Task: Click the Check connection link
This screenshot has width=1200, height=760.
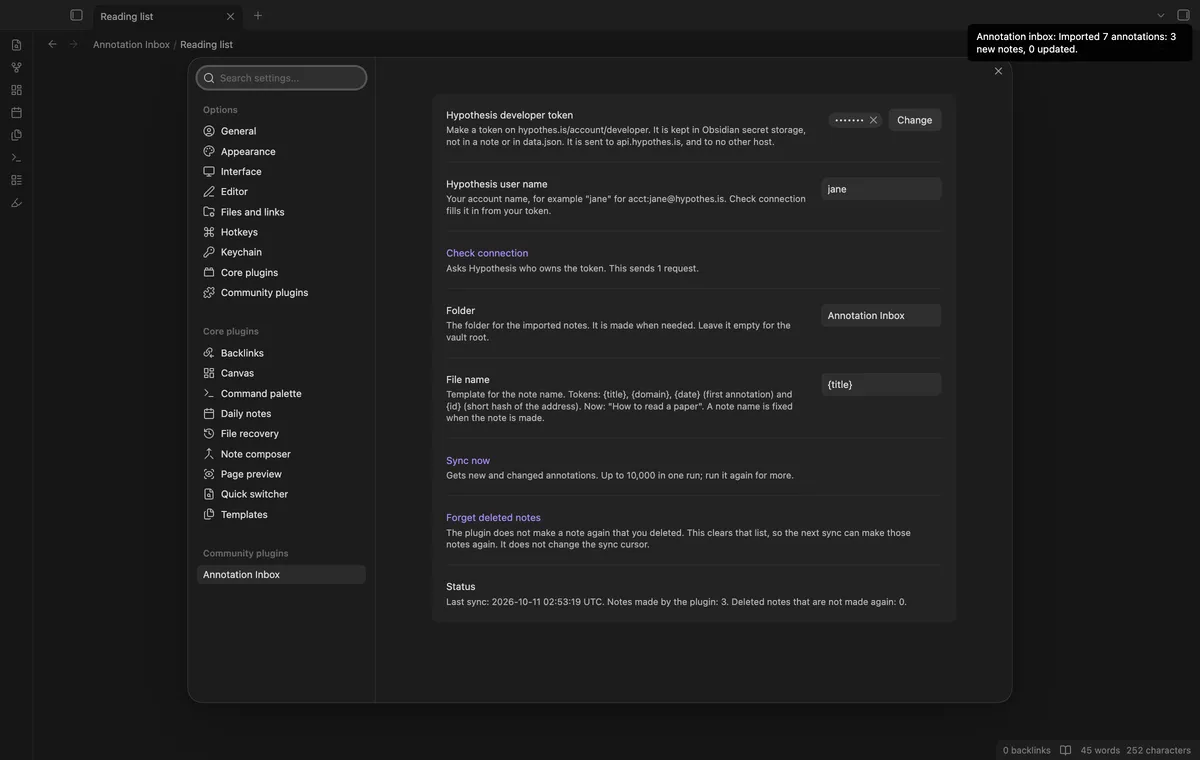Action: [x=487, y=253]
